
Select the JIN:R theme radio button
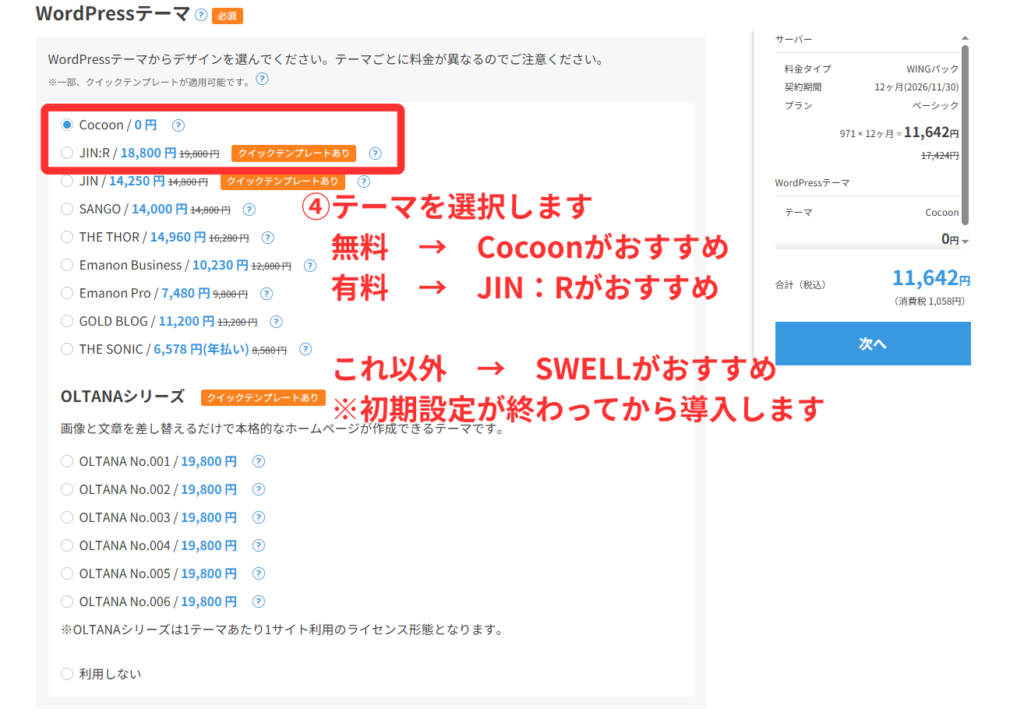pyautogui.click(x=67, y=153)
